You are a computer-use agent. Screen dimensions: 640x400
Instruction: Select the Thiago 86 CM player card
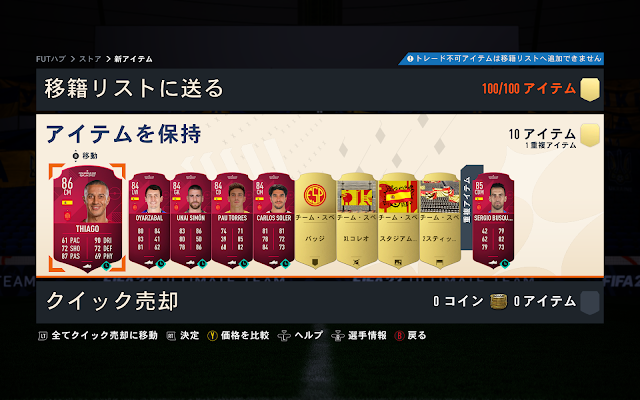87,218
